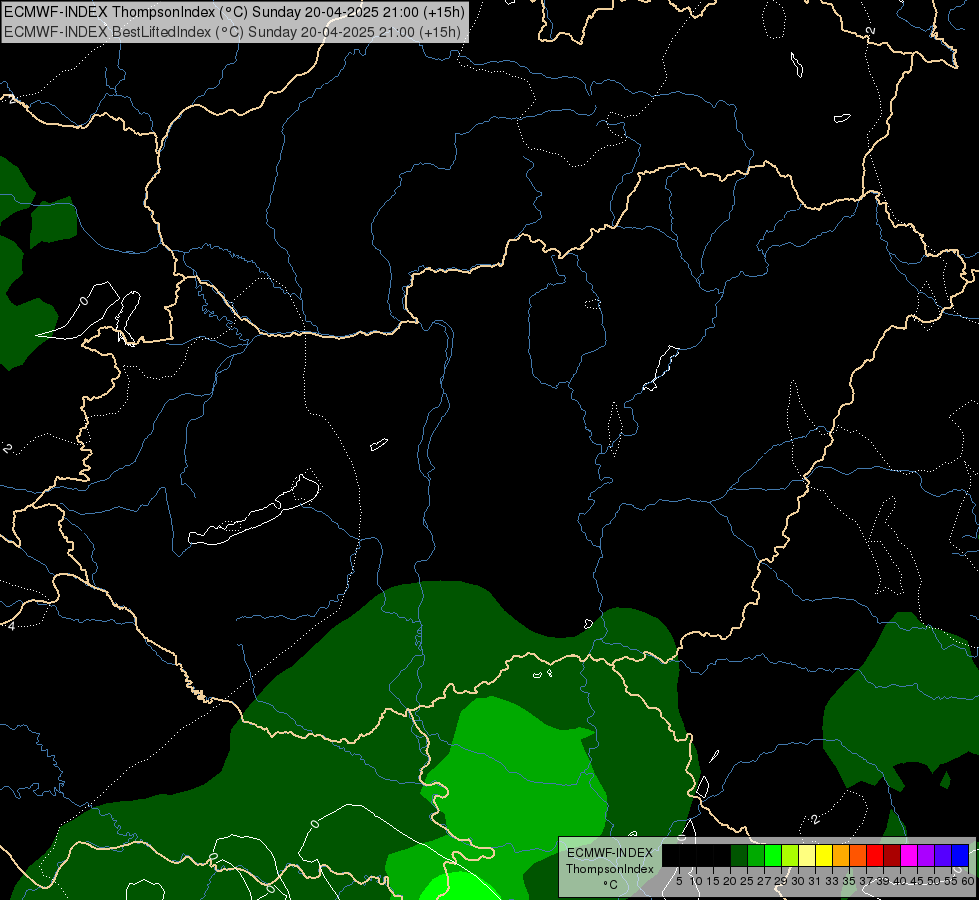Click the legend tick value 40
979x900 pixels.
(900, 881)
